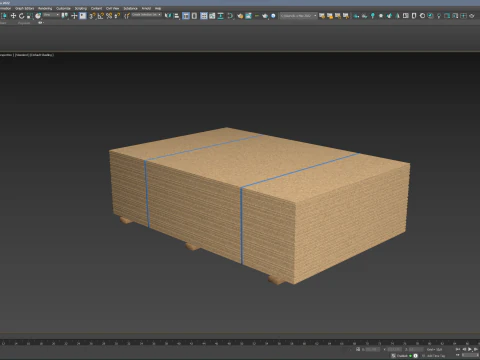Click the viewport label in top-left corner
This screenshot has width=480, height=360.
pos(27,55)
